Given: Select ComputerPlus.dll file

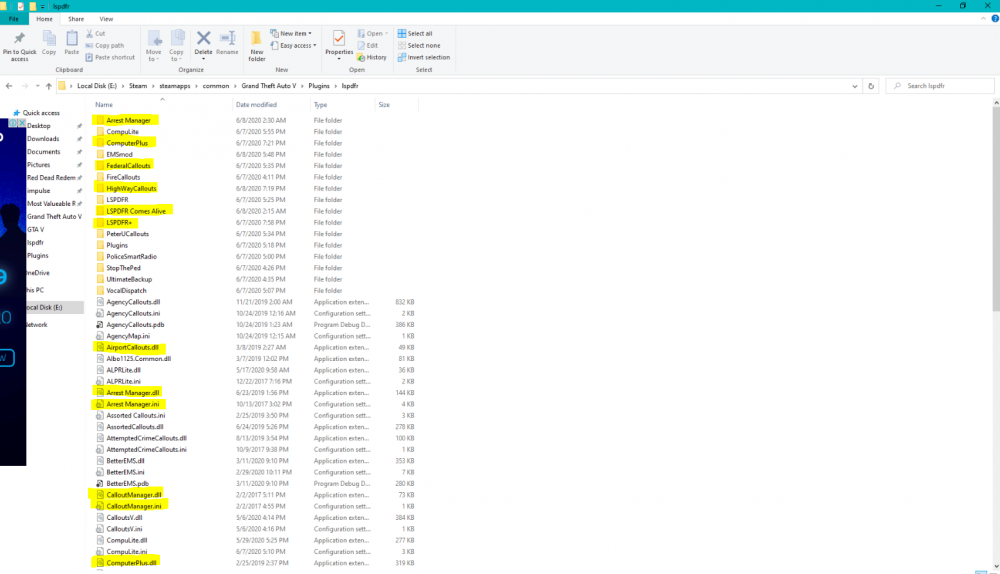Looking at the screenshot, I should [x=131, y=563].
